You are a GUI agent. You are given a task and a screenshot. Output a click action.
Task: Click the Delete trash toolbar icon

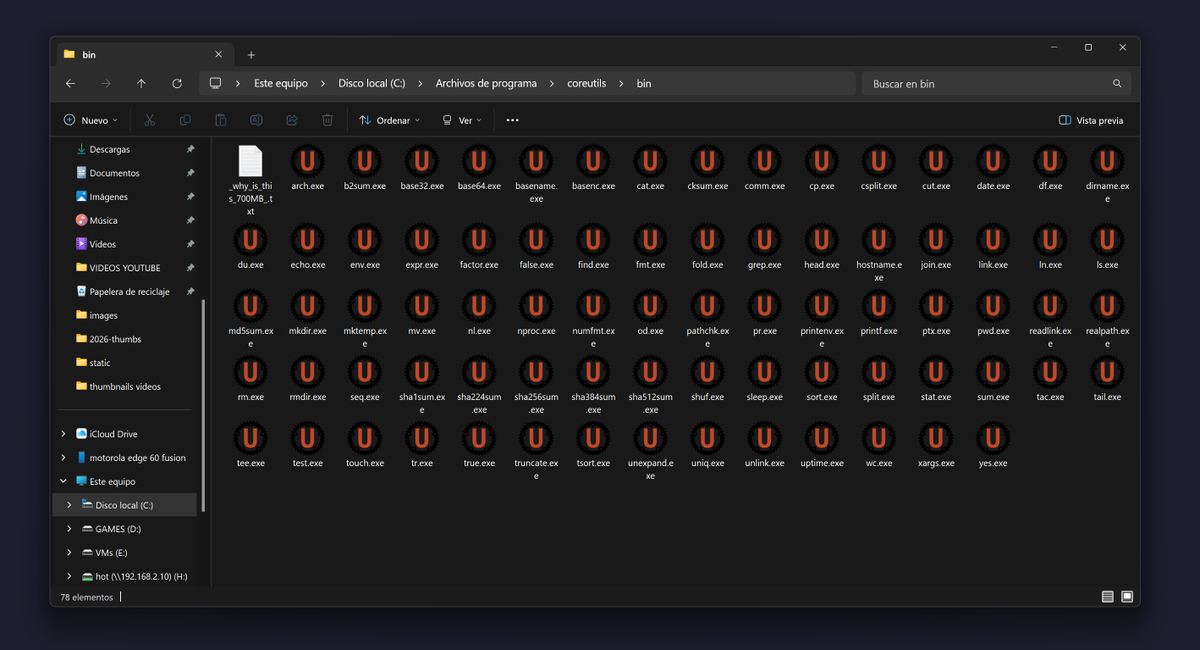click(x=327, y=120)
